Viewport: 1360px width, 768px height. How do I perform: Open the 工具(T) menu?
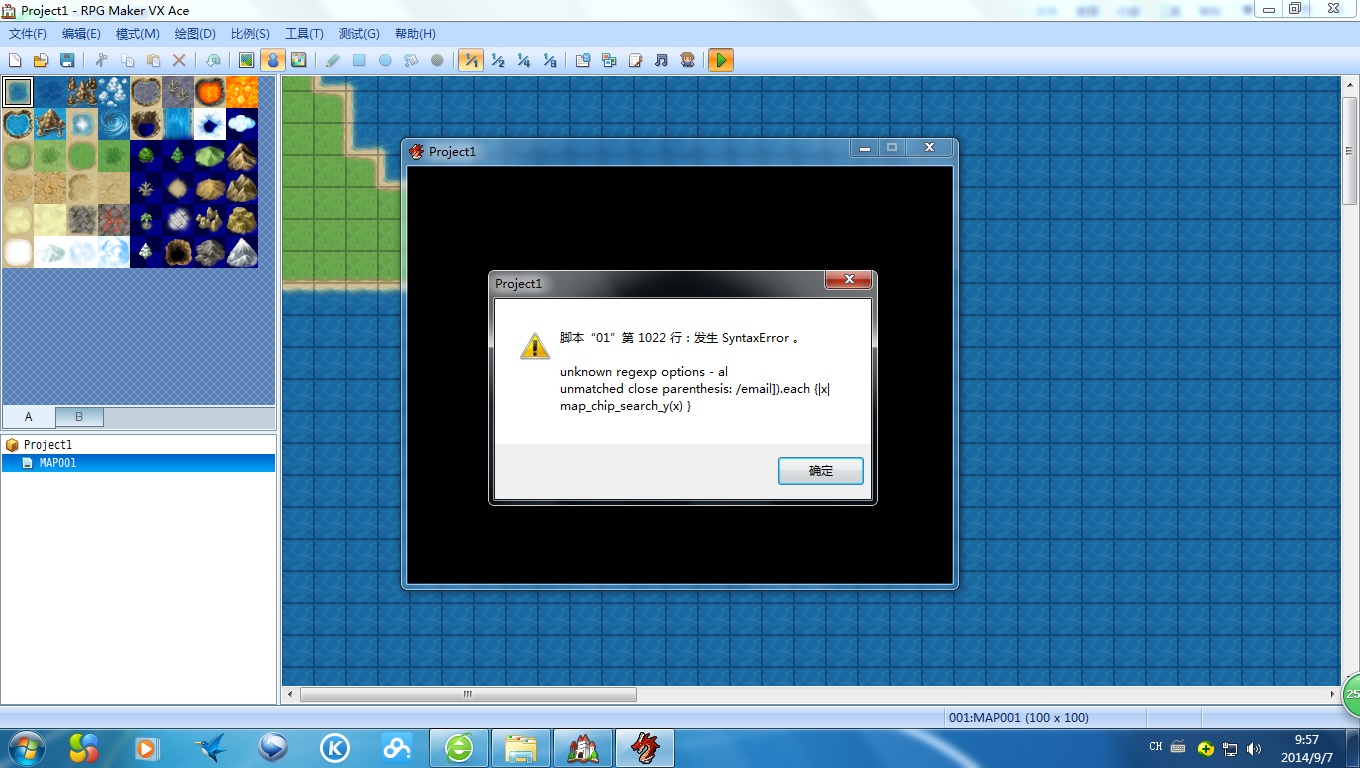(x=304, y=34)
